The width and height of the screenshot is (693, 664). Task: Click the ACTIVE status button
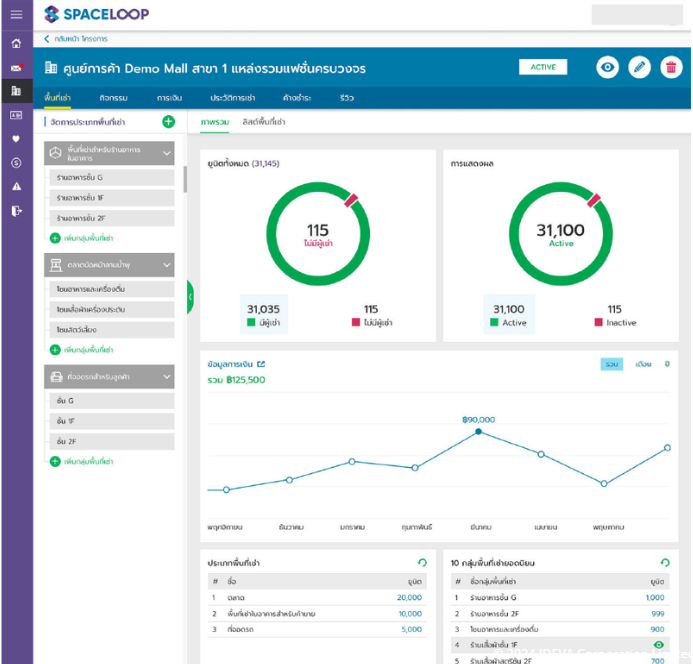click(543, 67)
